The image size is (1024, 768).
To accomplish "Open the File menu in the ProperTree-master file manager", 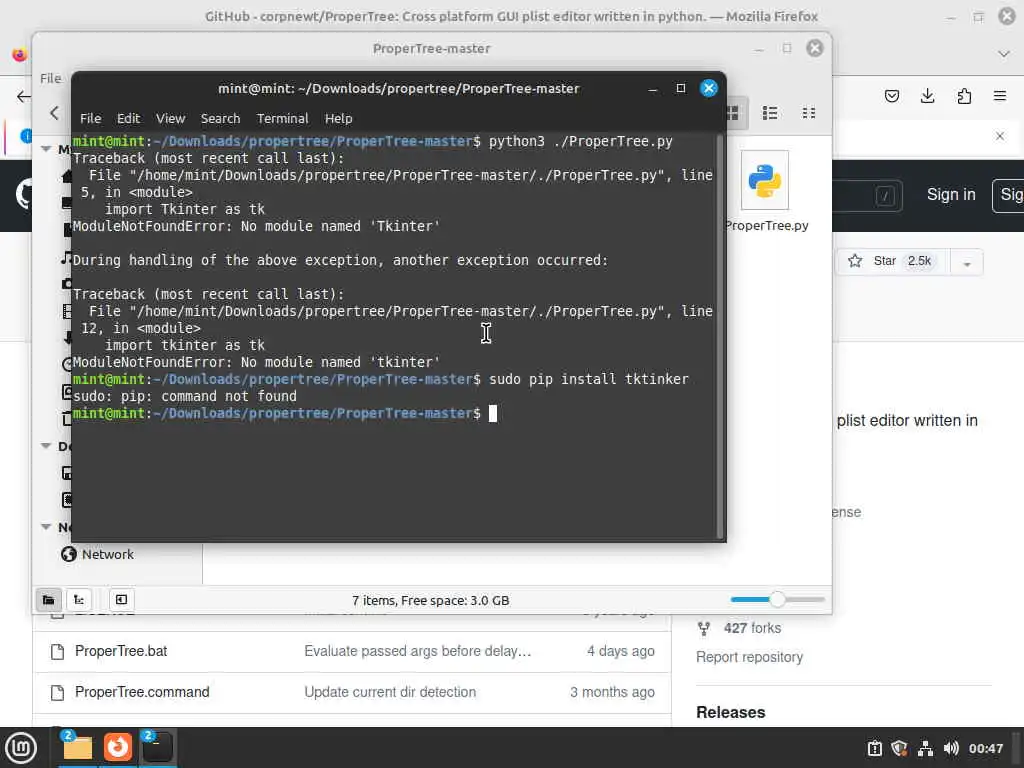I will (x=50, y=78).
